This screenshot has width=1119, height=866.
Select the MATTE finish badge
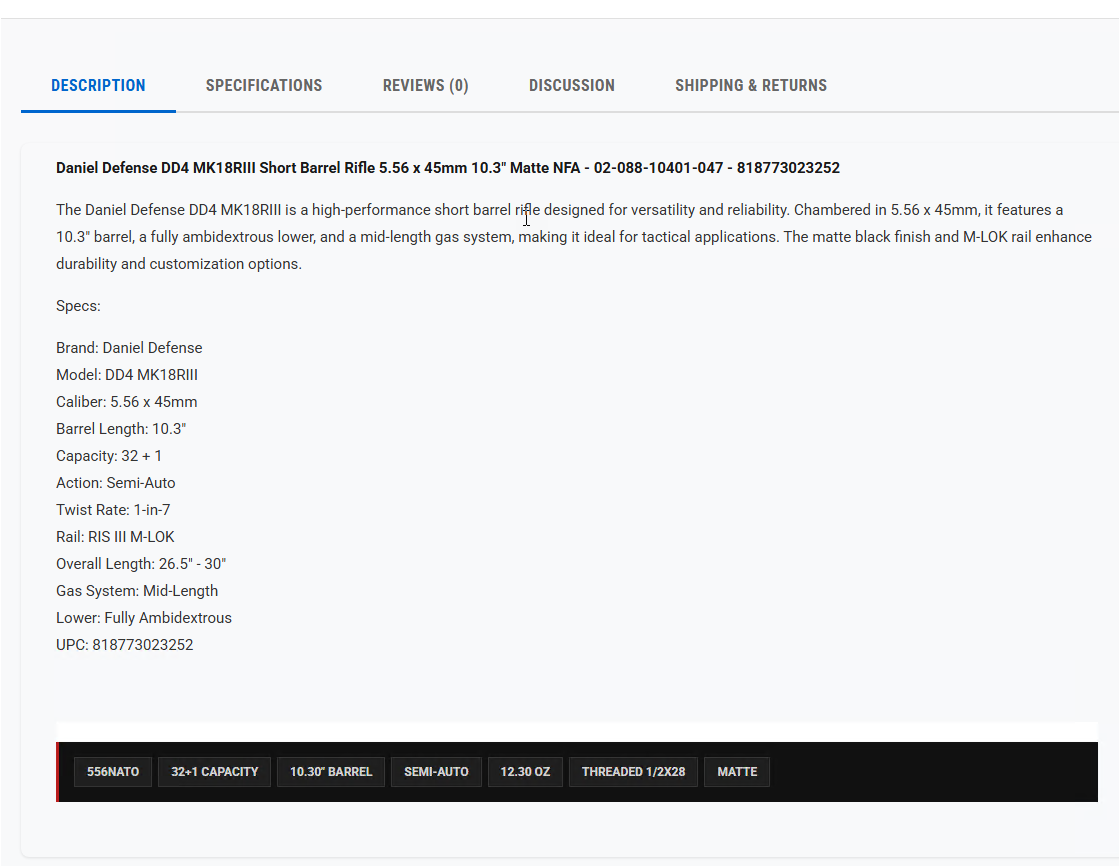pyautogui.click(x=736, y=771)
